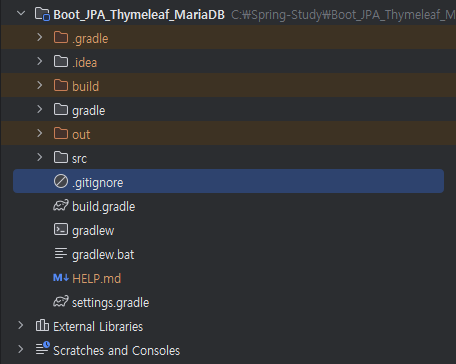Screen dimensions: 456x364
Task: Expand External Libraries node
Action: (21, 325)
